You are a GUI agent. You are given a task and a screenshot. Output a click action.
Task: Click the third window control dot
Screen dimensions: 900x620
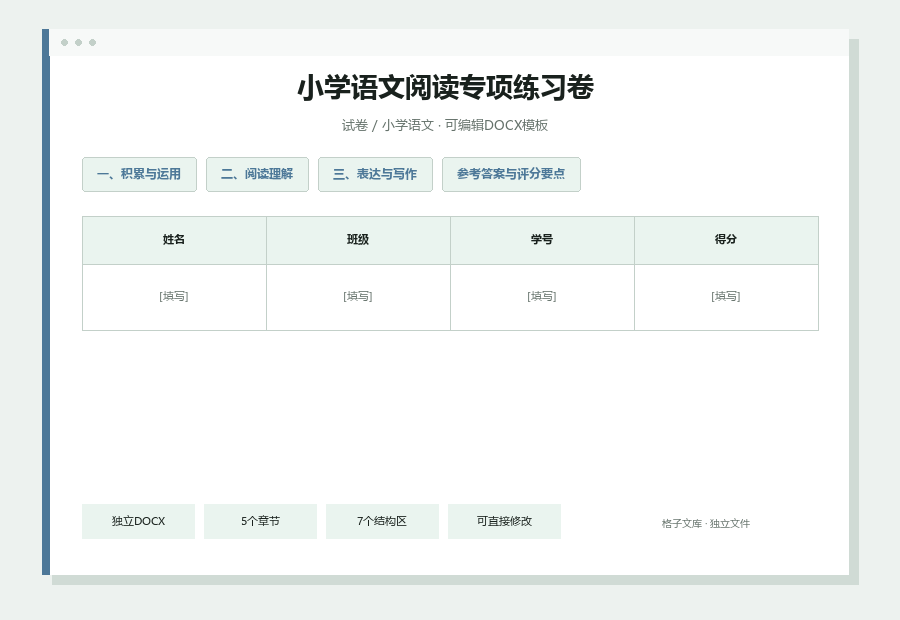coord(92,42)
